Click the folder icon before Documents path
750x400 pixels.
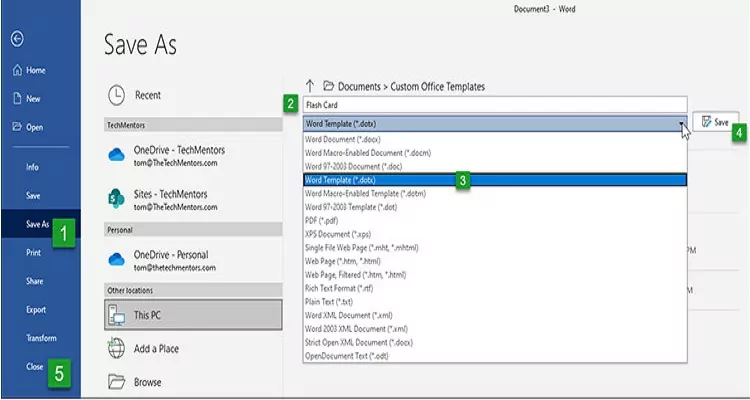(328, 86)
